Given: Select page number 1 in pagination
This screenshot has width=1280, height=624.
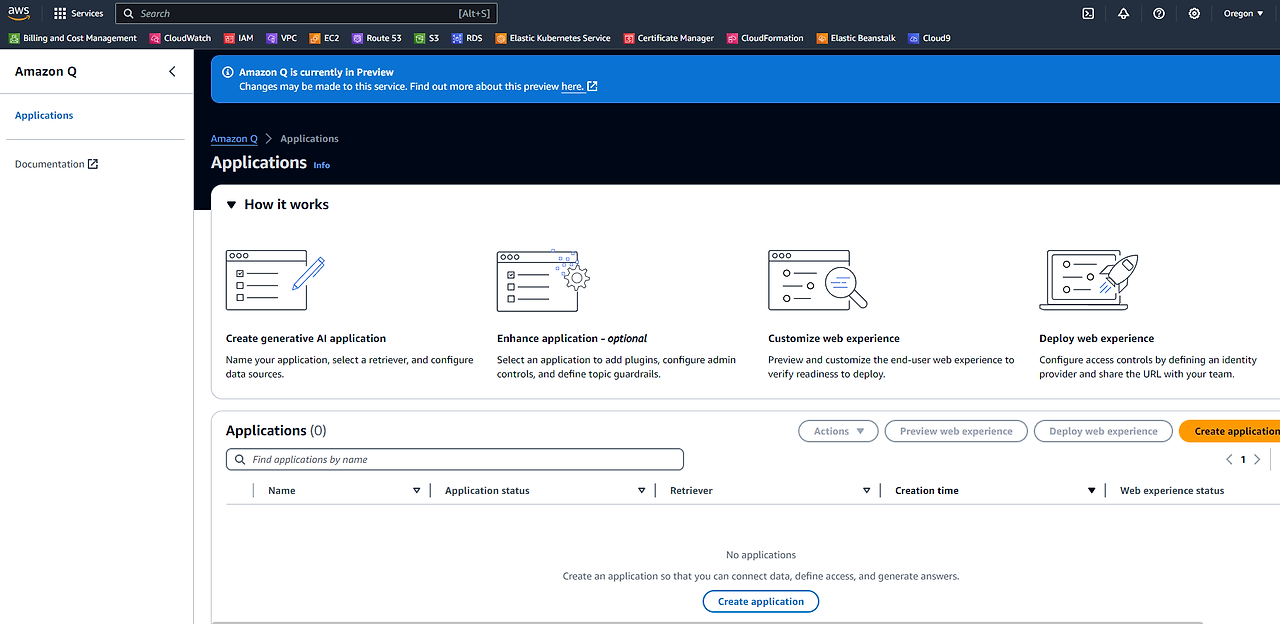Looking at the screenshot, I should click(x=1243, y=459).
